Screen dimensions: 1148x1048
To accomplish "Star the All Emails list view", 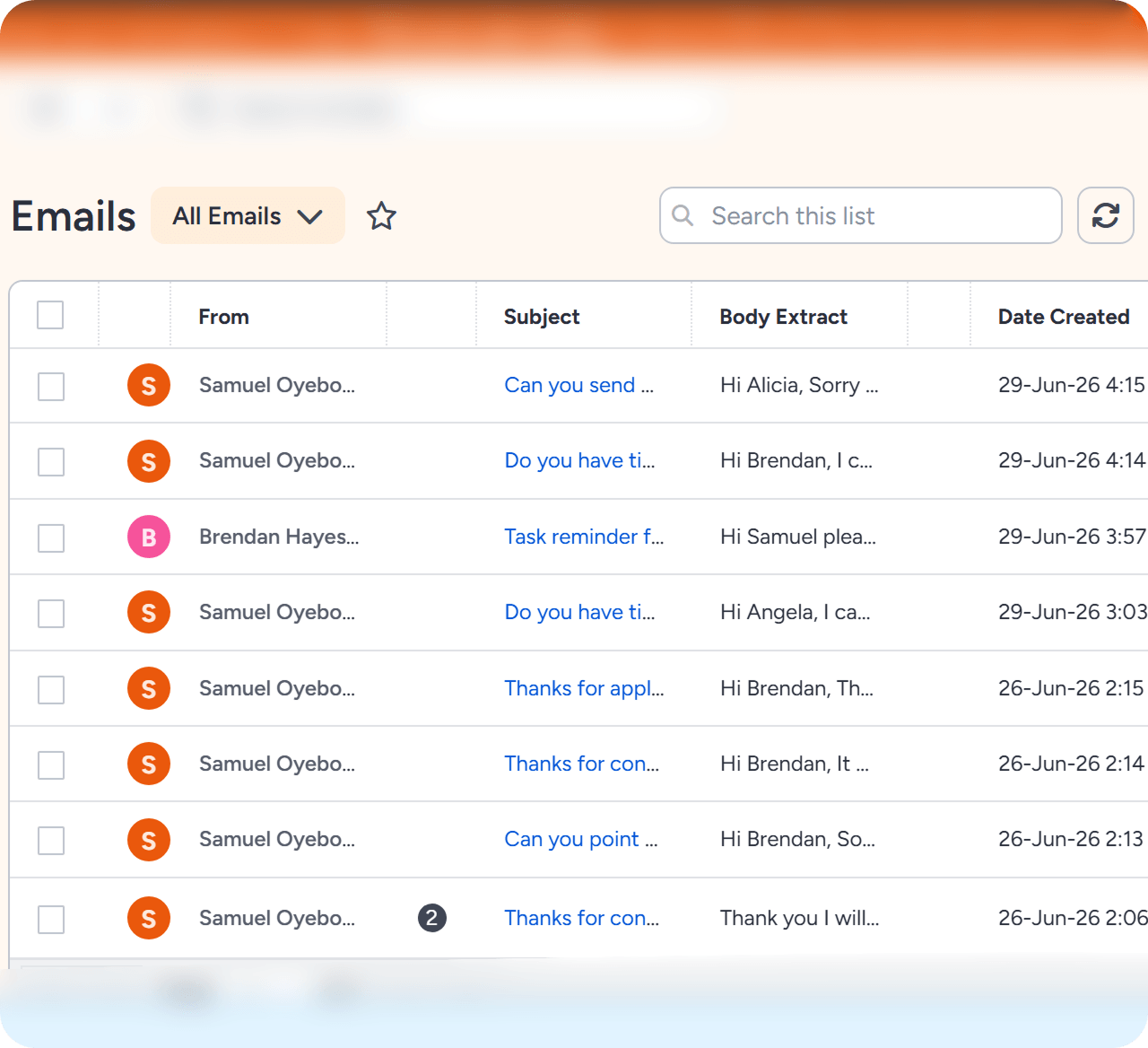I will (381, 216).
